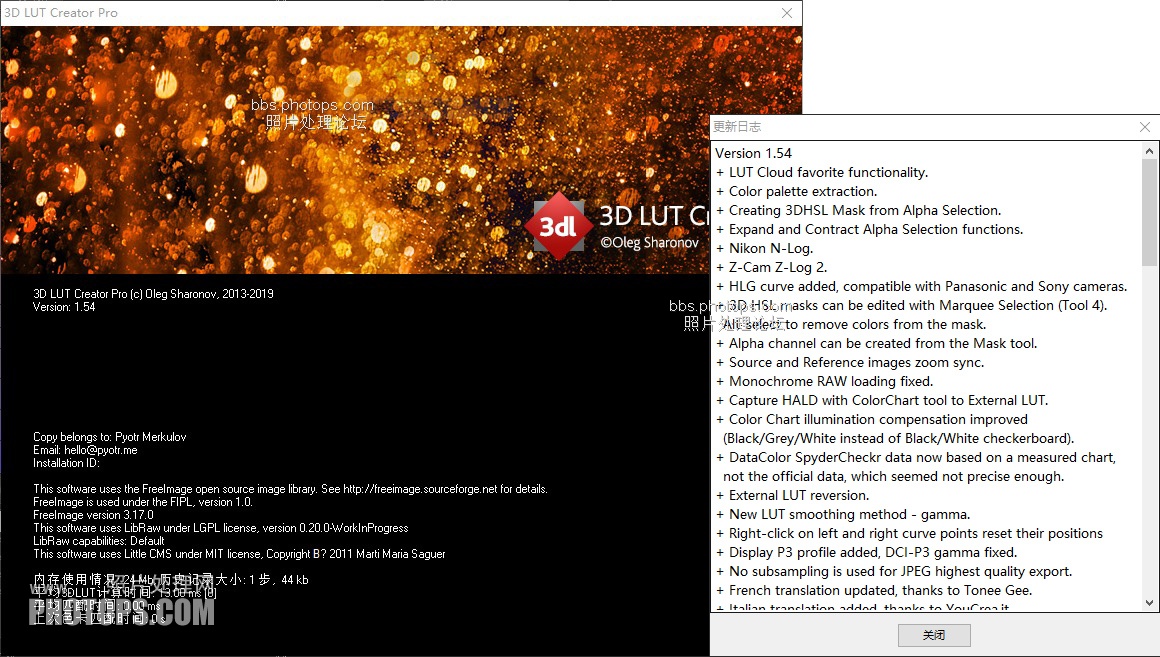This screenshot has width=1160, height=657.
Task: Click the 关闭 button in changelog dialog
Action: tap(934, 635)
